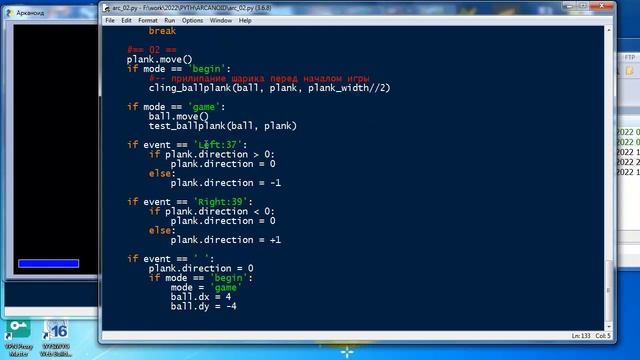
Task: Open the Format menu
Action: click(147, 20)
